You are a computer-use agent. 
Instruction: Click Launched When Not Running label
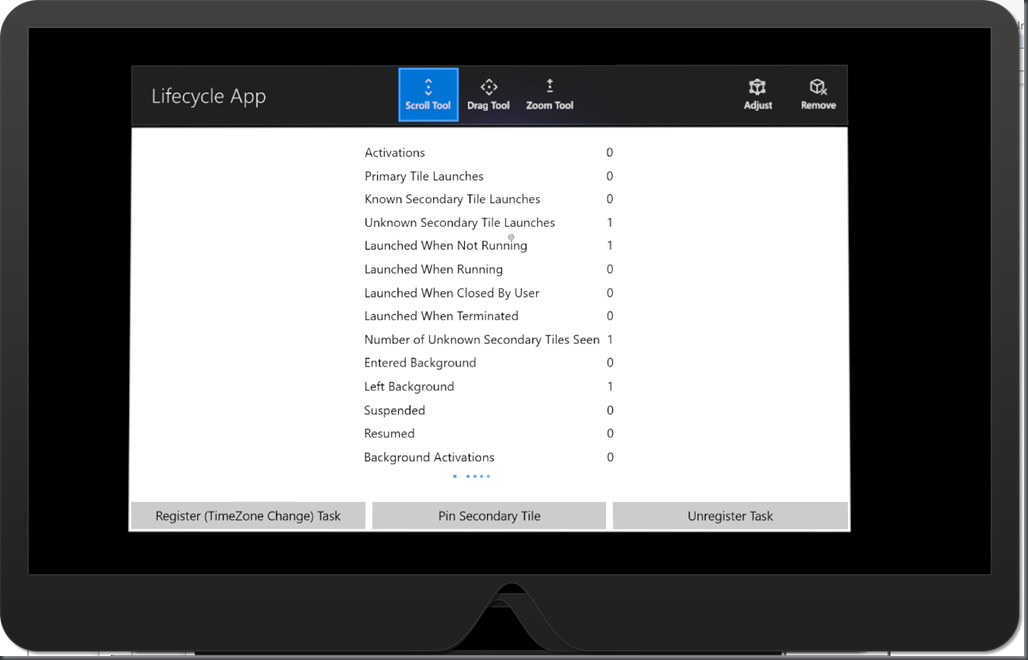coord(446,246)
